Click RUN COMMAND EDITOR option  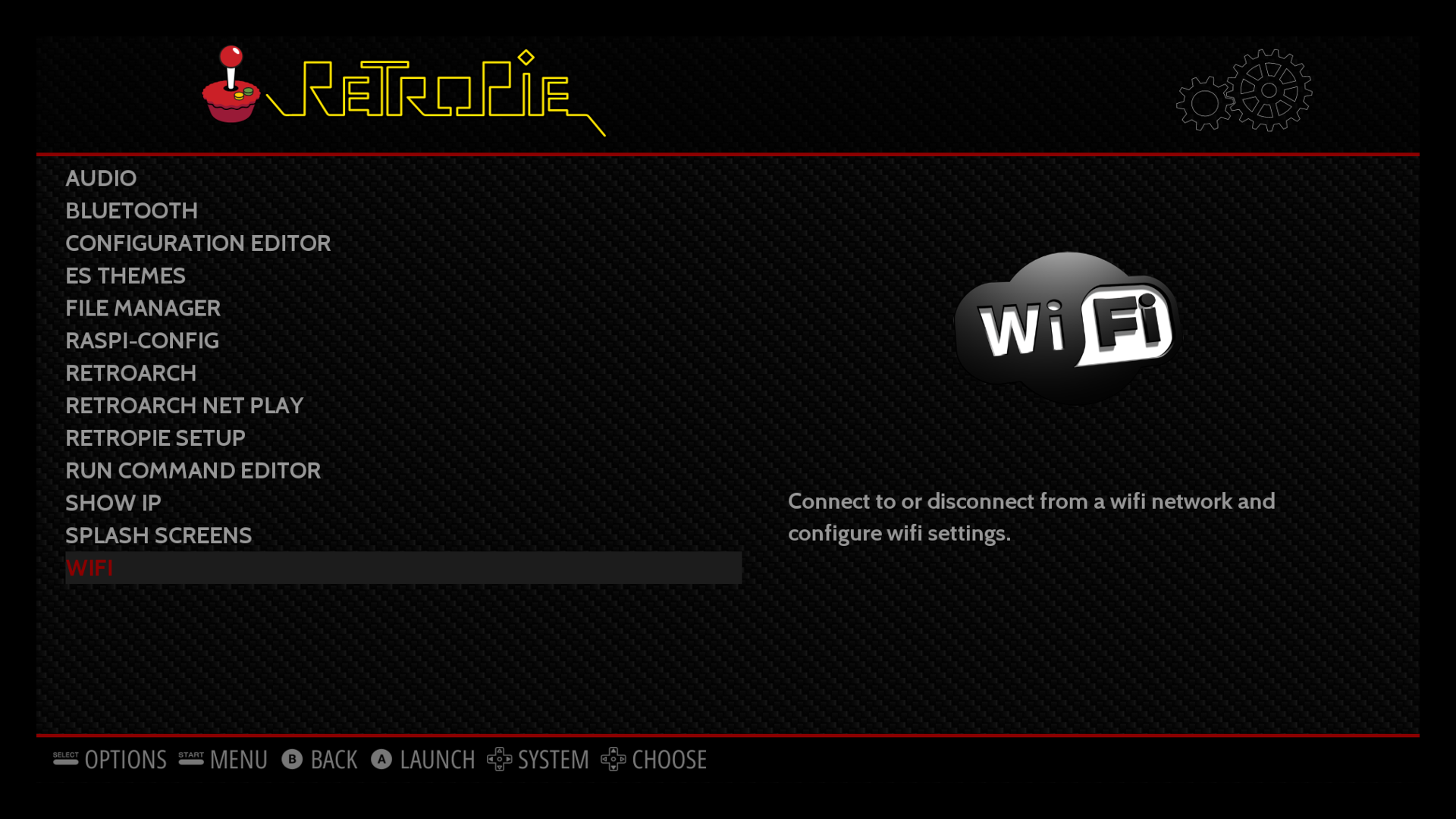193,470
